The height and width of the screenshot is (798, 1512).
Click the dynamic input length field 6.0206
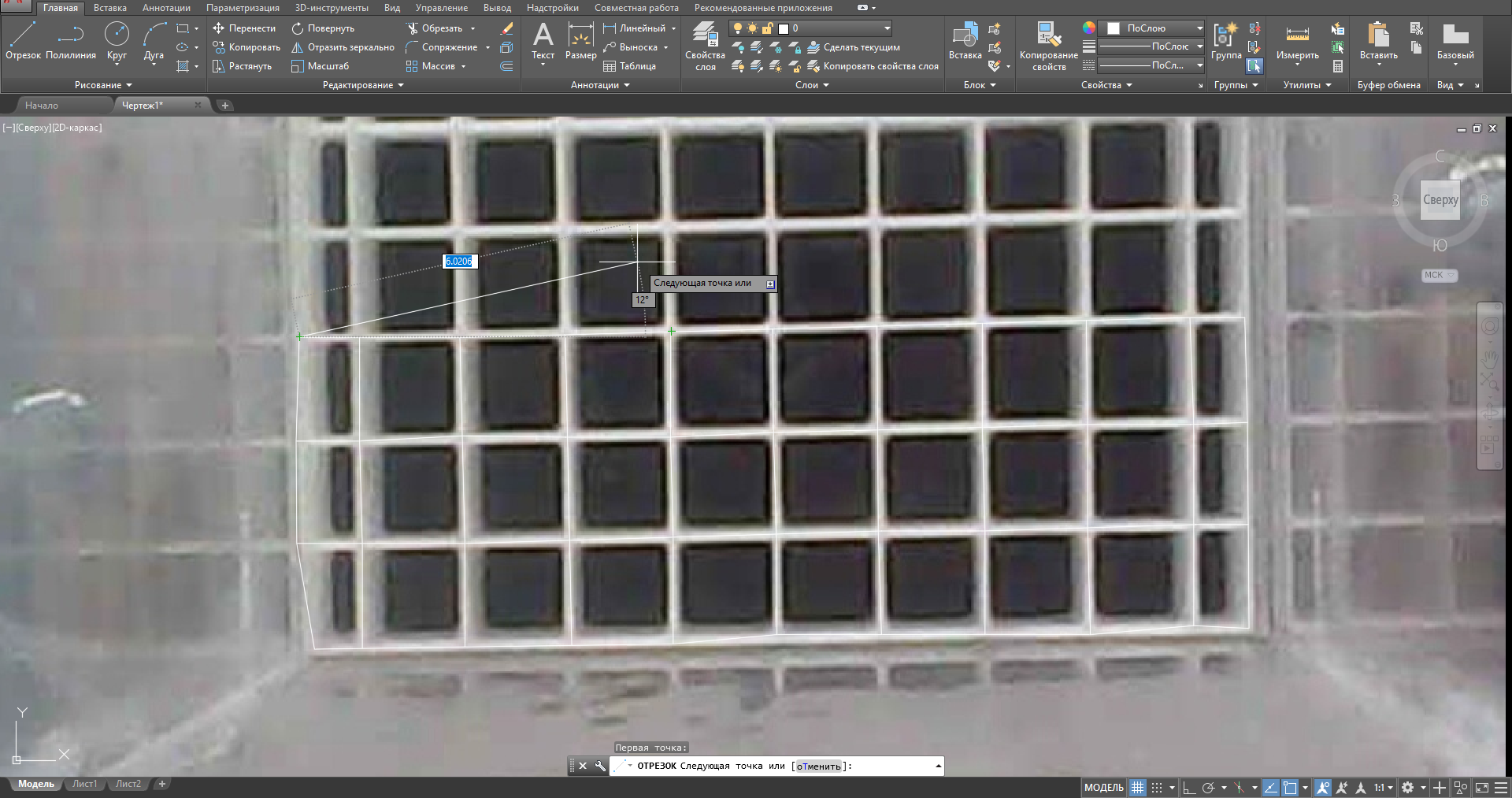(x=458, y=262)
